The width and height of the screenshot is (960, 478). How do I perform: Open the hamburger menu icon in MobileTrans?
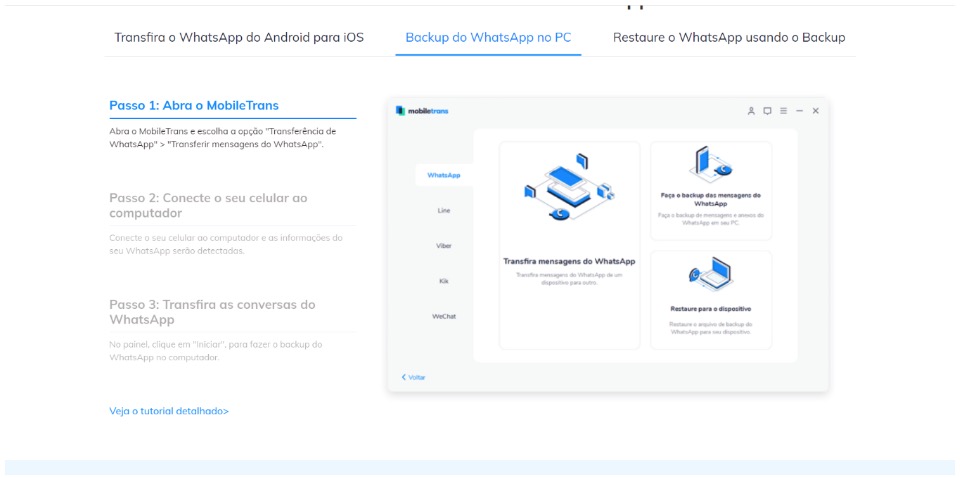(x=783, y=111)
